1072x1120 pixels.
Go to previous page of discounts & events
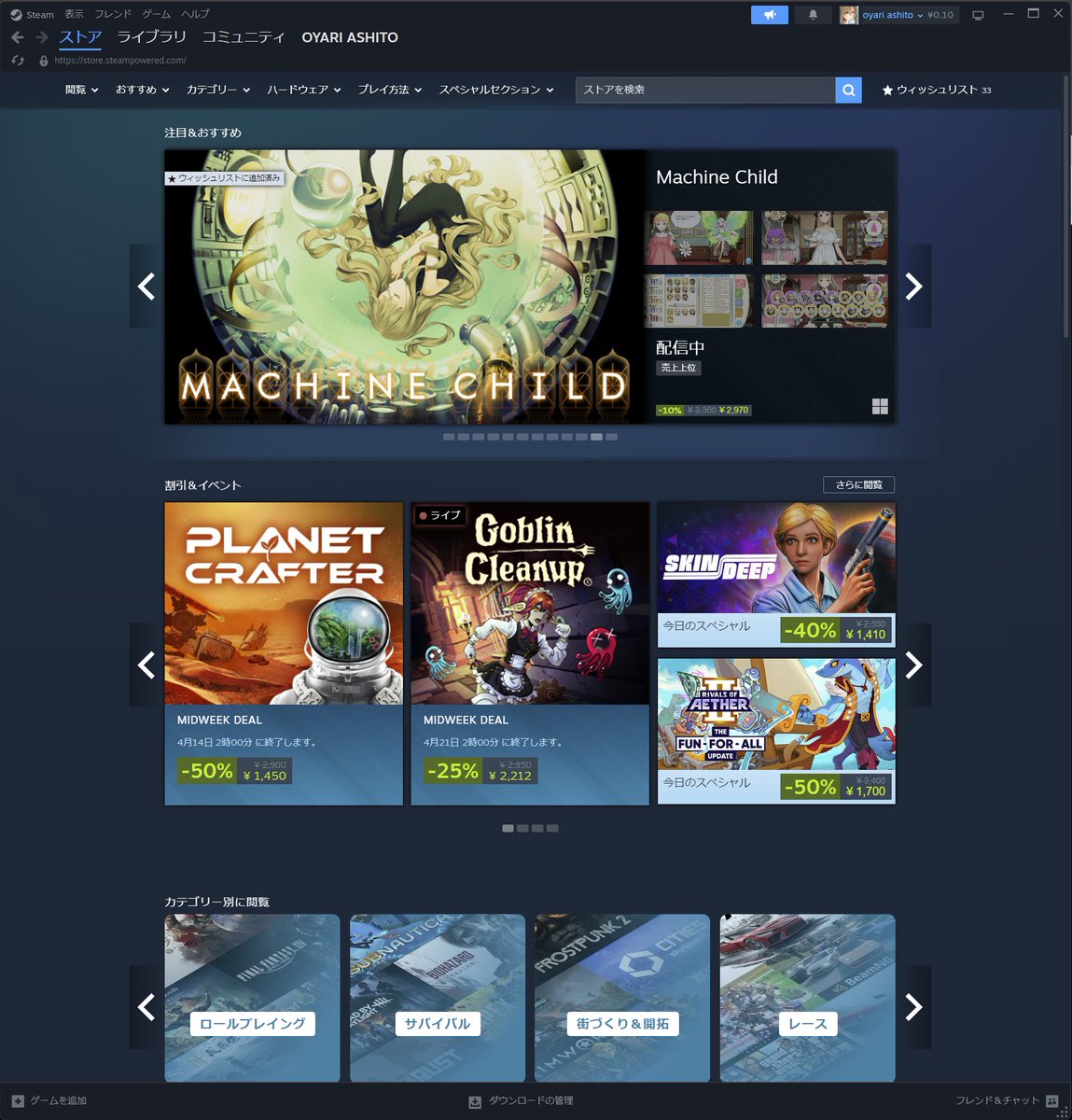[146, 665]
